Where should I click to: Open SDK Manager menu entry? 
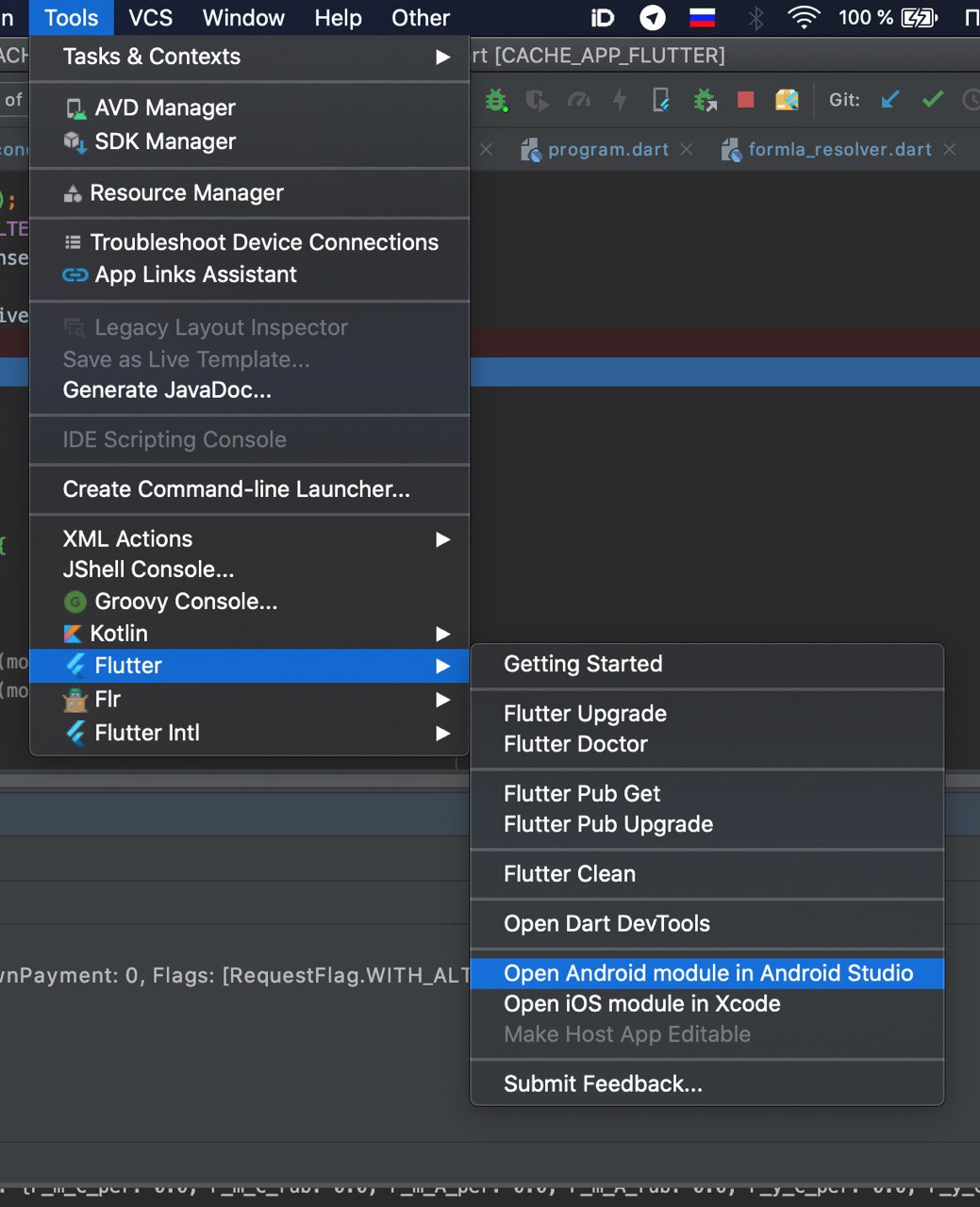coord(250,141)
